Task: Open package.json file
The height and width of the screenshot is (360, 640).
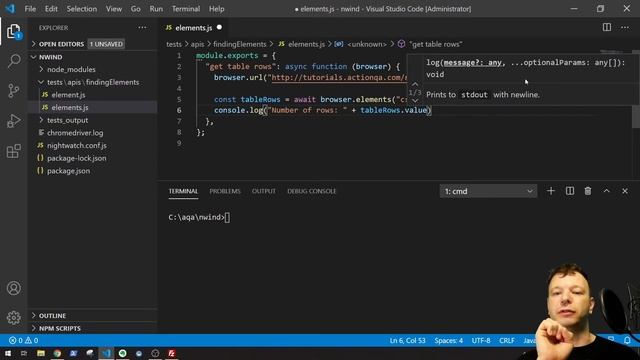Action: coord(92,171)
